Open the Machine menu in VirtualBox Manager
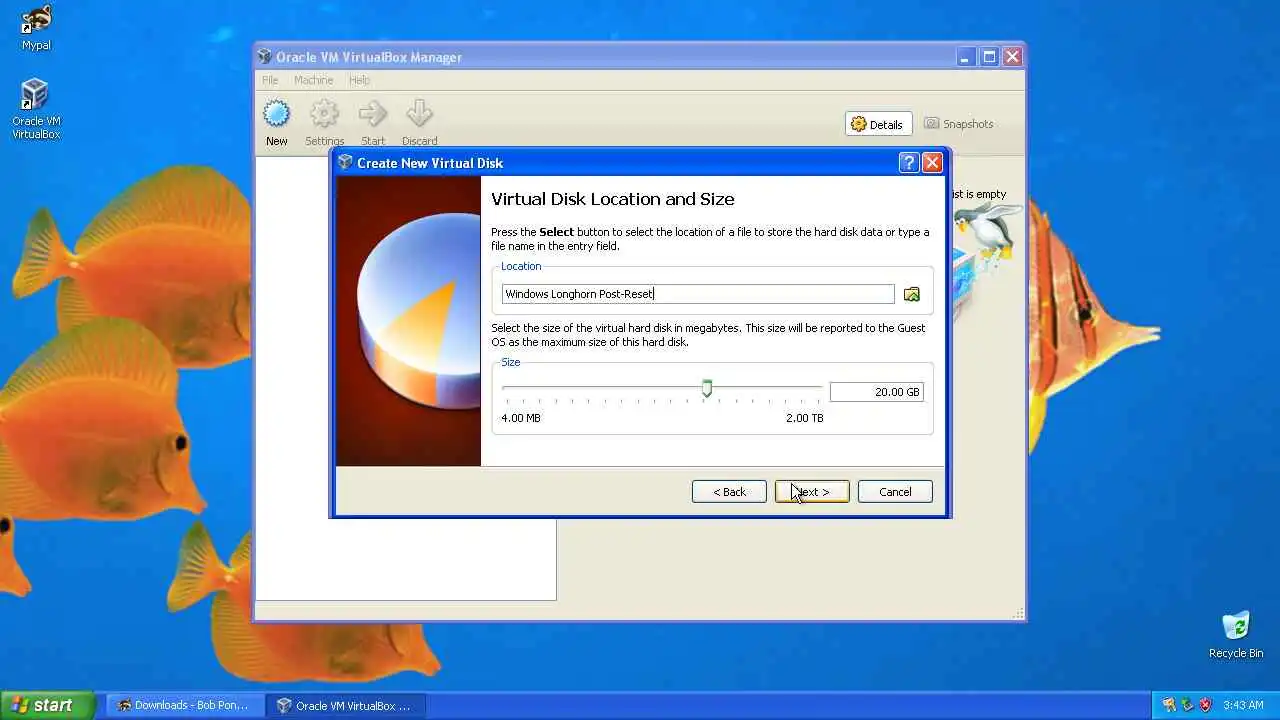Viewport: 1280px width, 720px height. coord(313,80)
